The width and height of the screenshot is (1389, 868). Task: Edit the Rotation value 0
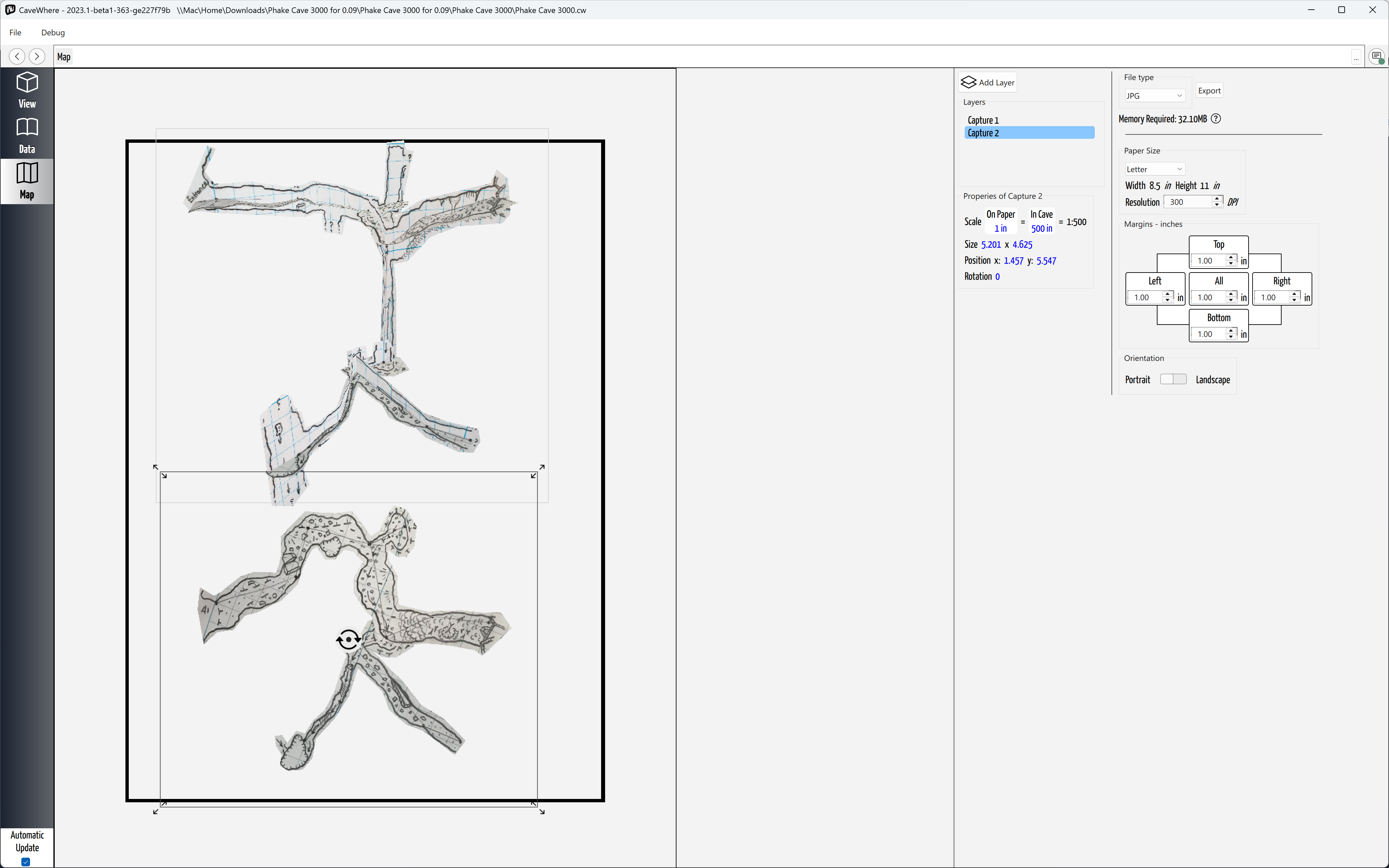coord(998,277)
